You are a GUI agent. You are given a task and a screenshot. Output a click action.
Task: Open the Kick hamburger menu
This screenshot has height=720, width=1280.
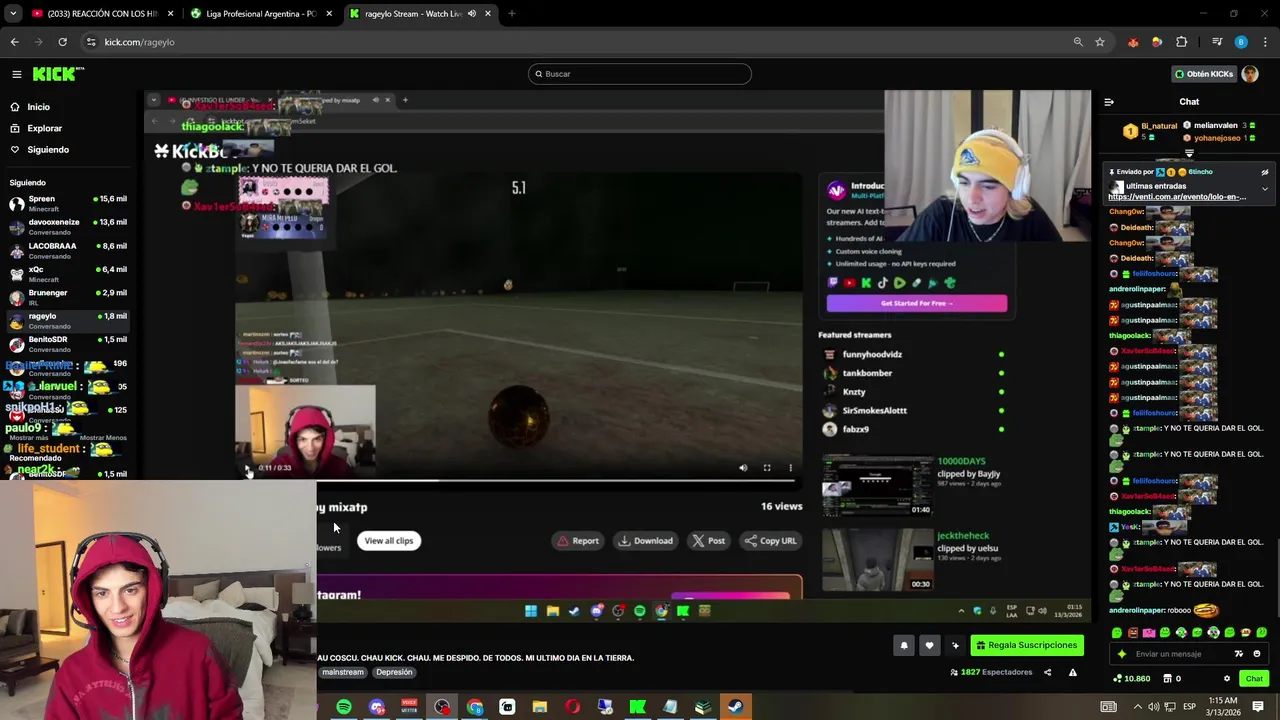pyautogui.click(x=17, y=74)
